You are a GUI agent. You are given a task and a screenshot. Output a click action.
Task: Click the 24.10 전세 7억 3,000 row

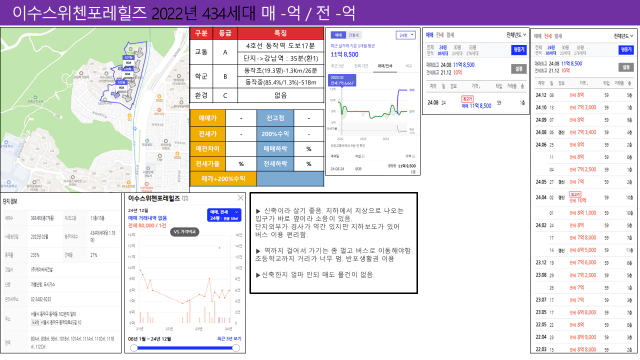coord(584,107)
